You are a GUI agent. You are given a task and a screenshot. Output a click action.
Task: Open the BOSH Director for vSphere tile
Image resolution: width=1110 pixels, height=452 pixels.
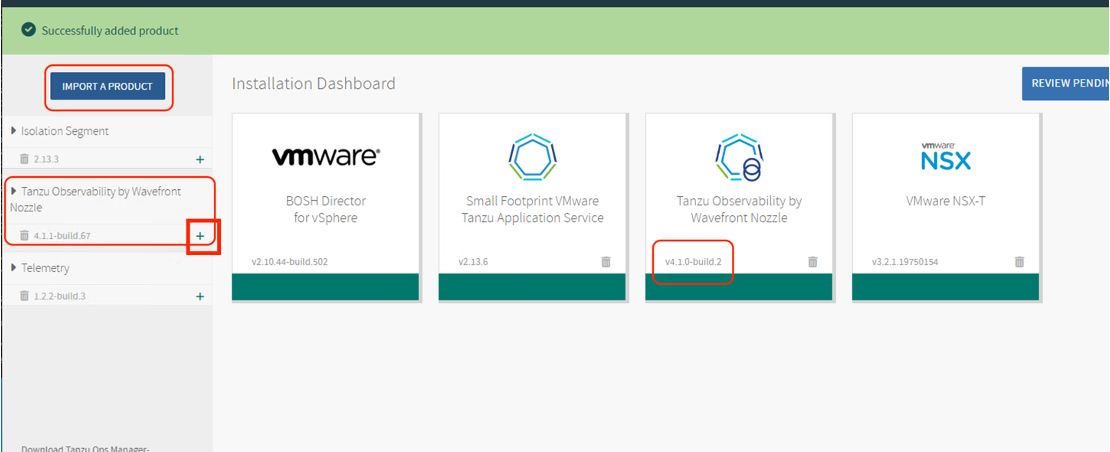click(x=325, y=190)
